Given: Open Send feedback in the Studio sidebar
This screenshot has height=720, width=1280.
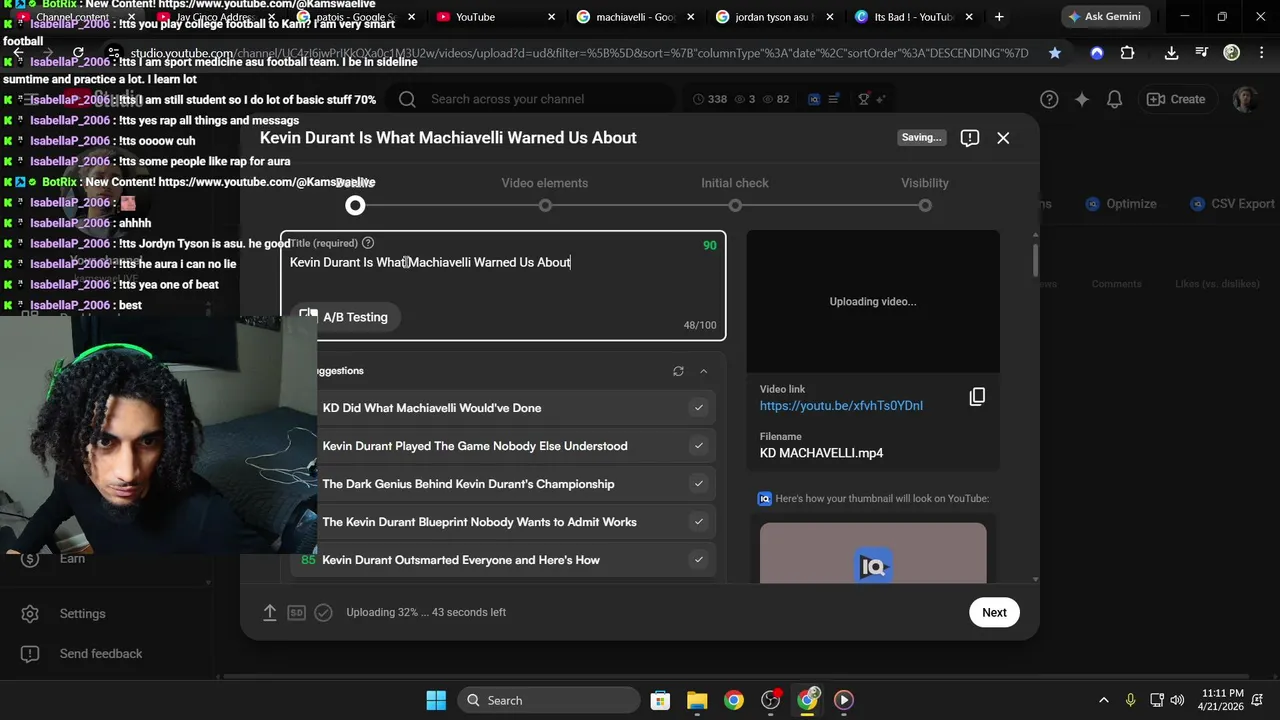Looking at the screenshot, I should coord(100,654).
